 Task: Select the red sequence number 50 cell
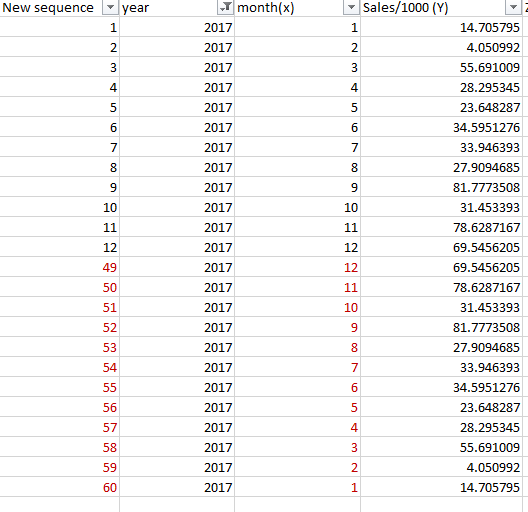point(60,287)
